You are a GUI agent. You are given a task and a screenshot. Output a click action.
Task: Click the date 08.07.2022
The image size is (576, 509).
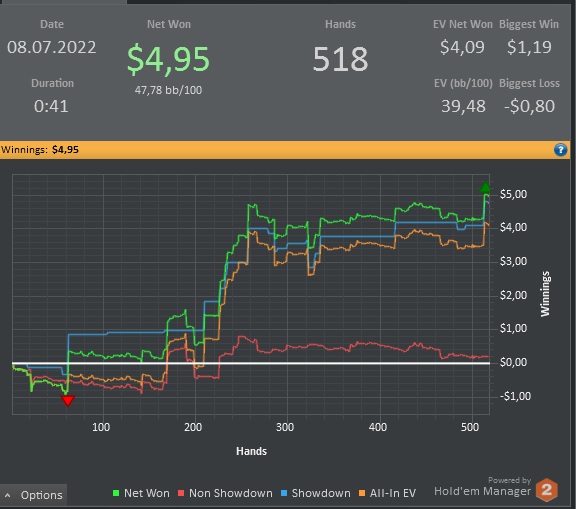tap(51, 47)
